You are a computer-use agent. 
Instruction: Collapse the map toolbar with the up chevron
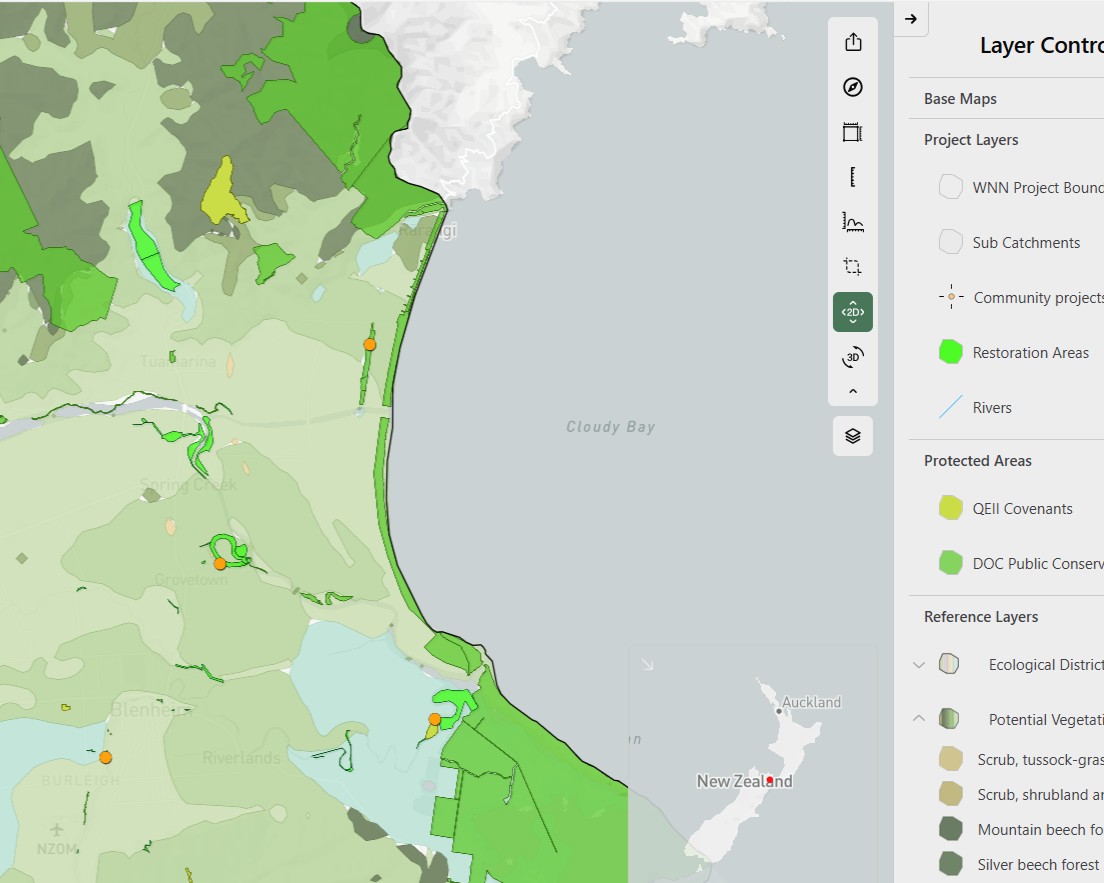pyautogui.click(x=853, y=392)
